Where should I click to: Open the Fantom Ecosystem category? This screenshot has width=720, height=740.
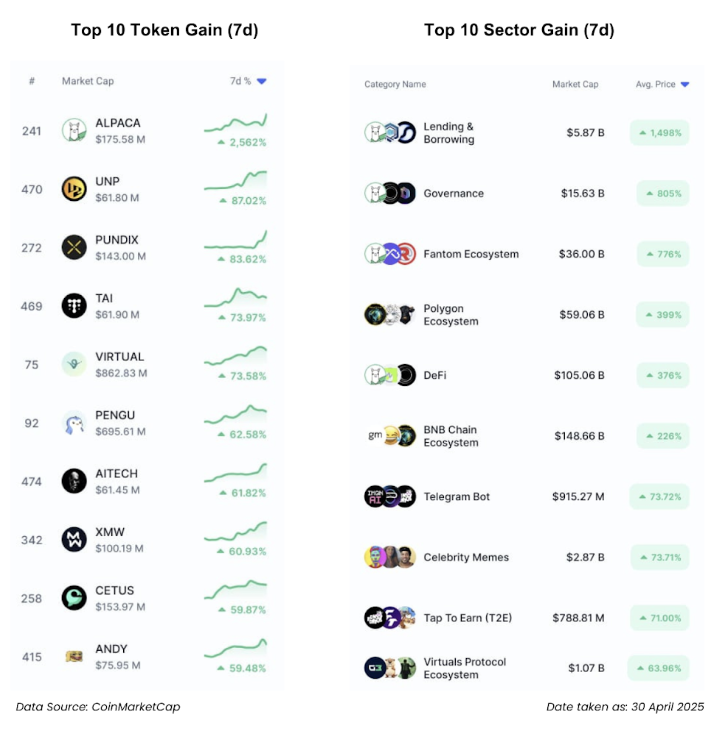pyautogui.click(x=471, y=254)
